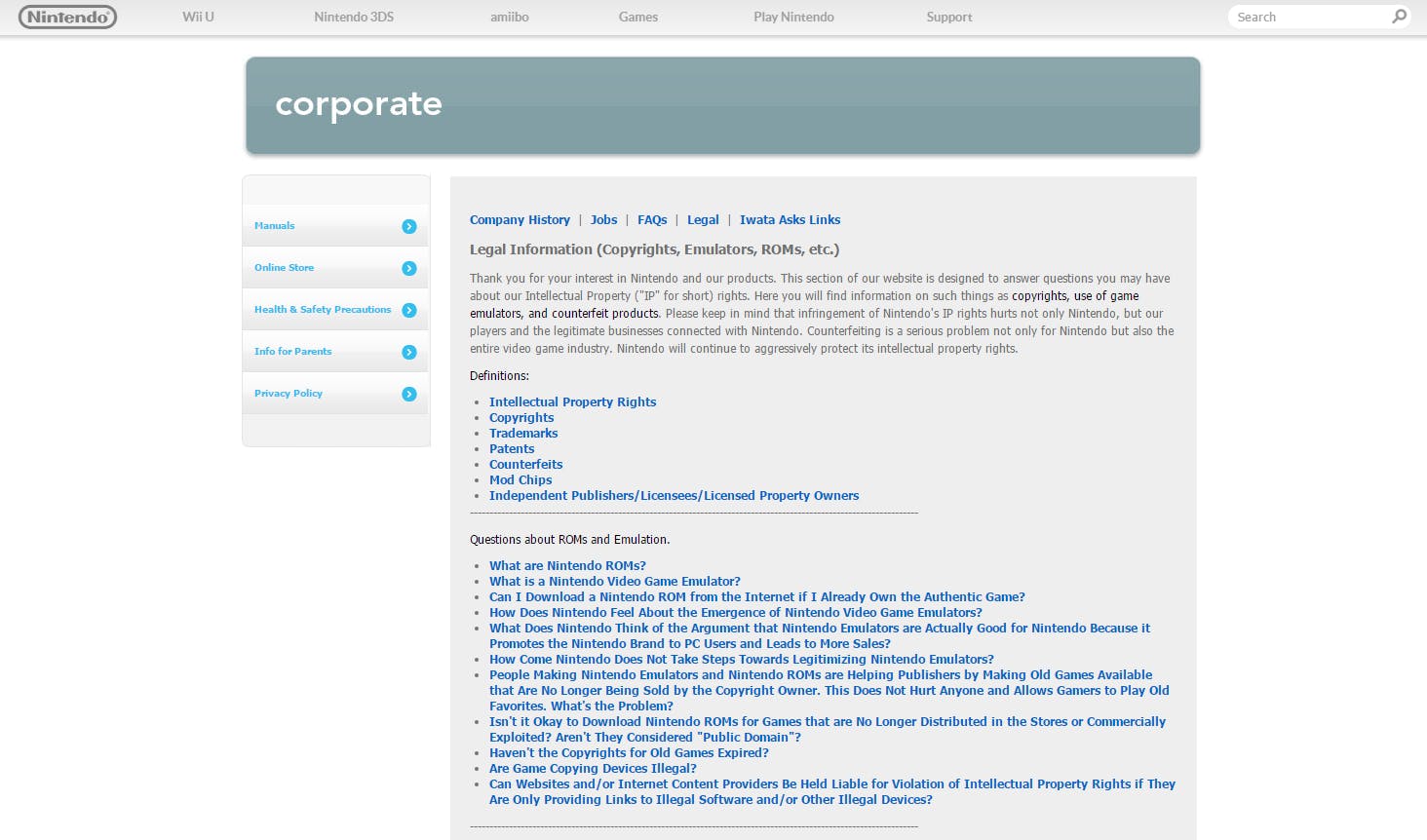Open Iwata Asks Links
1427x840 pixels.
[790, 220]
